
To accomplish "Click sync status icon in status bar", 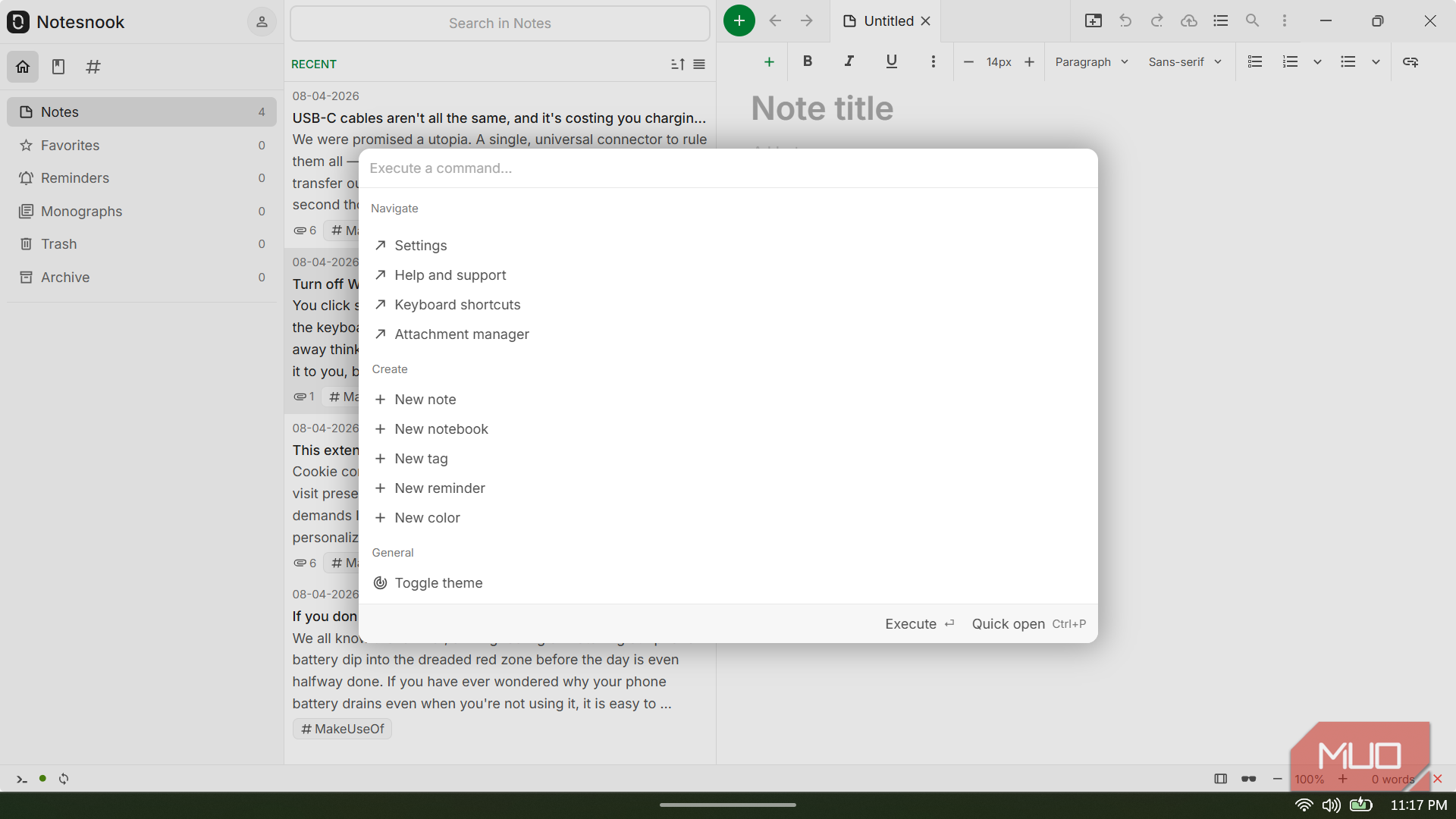I will pyautogui.click(x=64, y=779).
